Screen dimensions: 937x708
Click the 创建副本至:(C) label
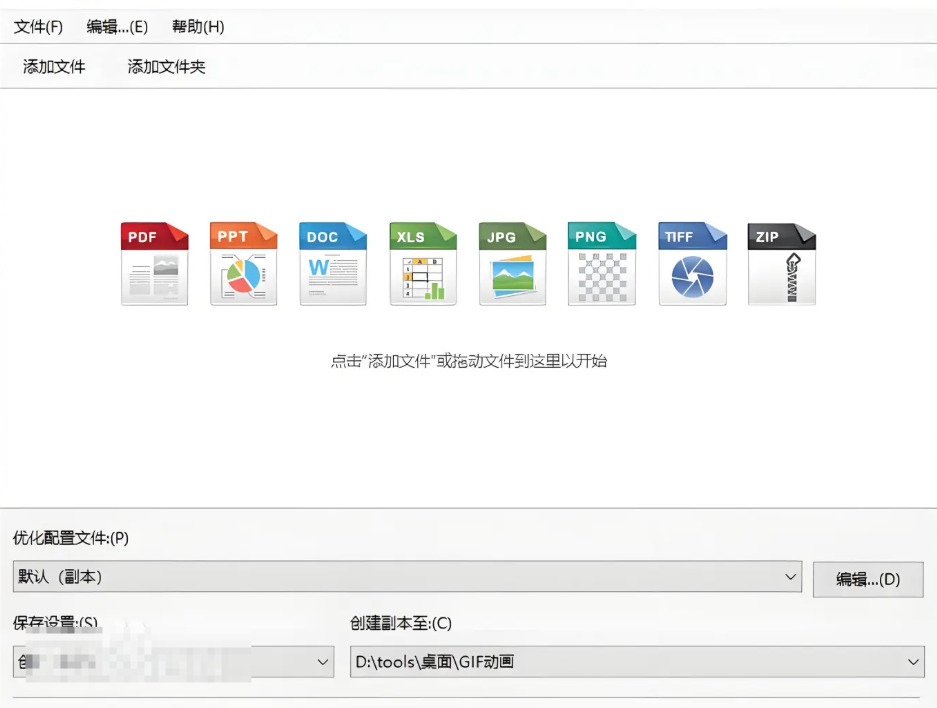click(x=401, y=623)
